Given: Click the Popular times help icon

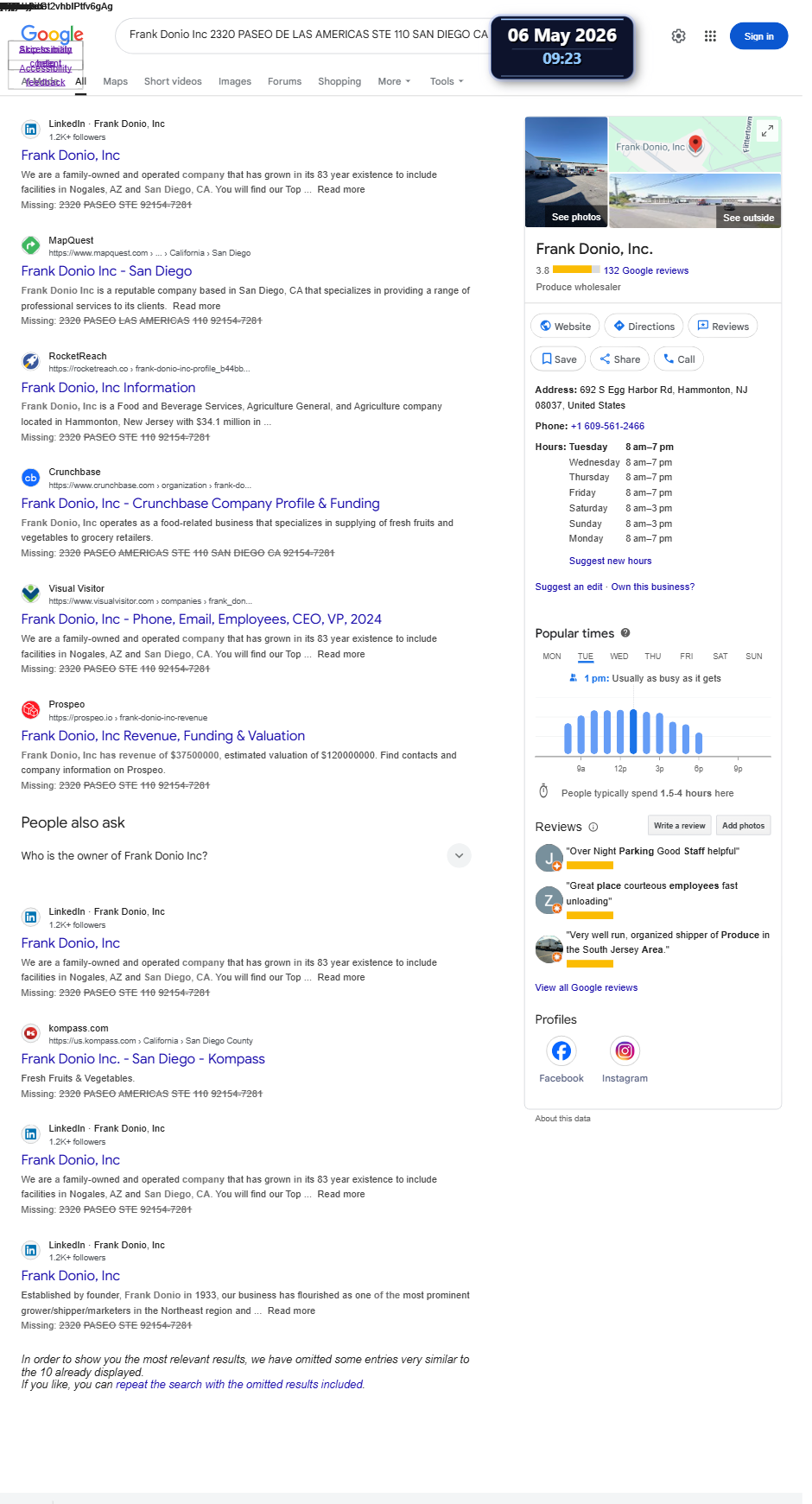Looking at the screenshot, I should coord(625,632).
